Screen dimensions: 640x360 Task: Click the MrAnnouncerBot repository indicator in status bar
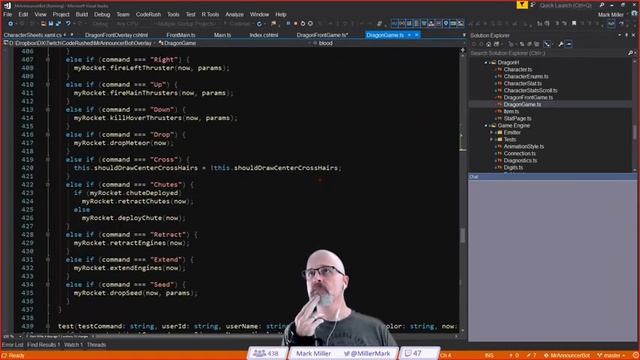(567, 356)
